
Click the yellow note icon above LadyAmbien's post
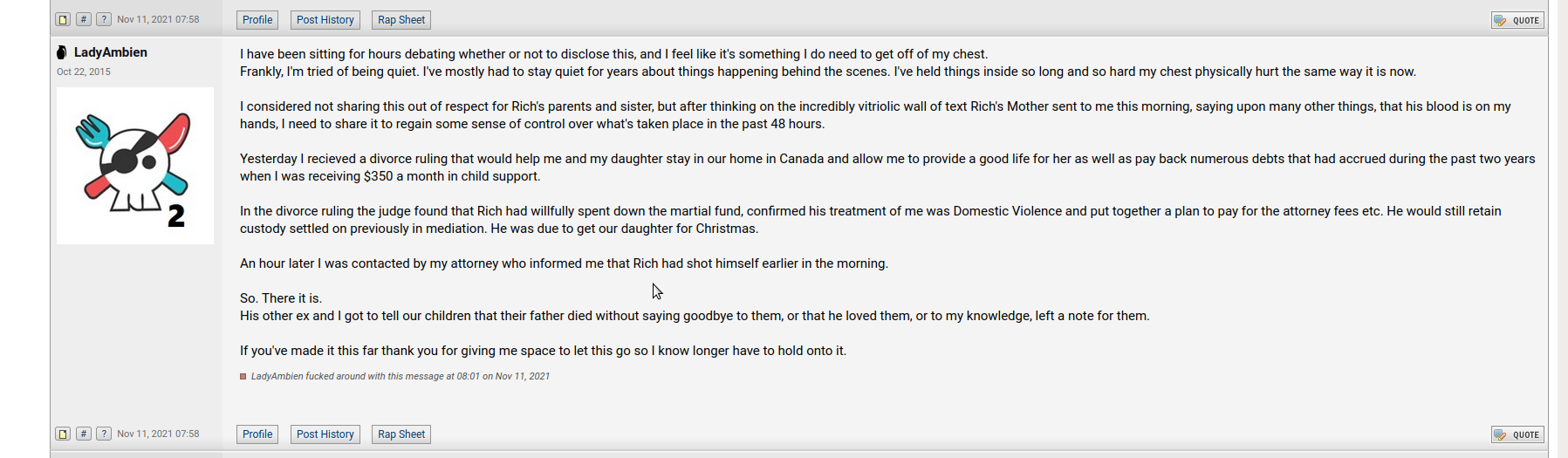[x=63, y=19]
